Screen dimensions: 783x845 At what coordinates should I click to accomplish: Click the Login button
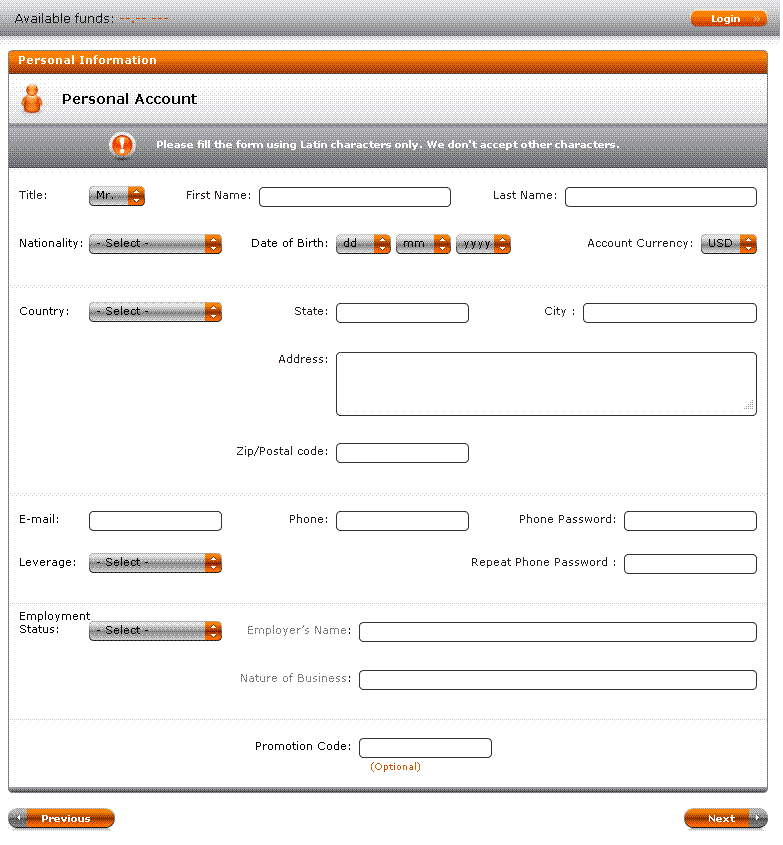[x=728, y=19]
